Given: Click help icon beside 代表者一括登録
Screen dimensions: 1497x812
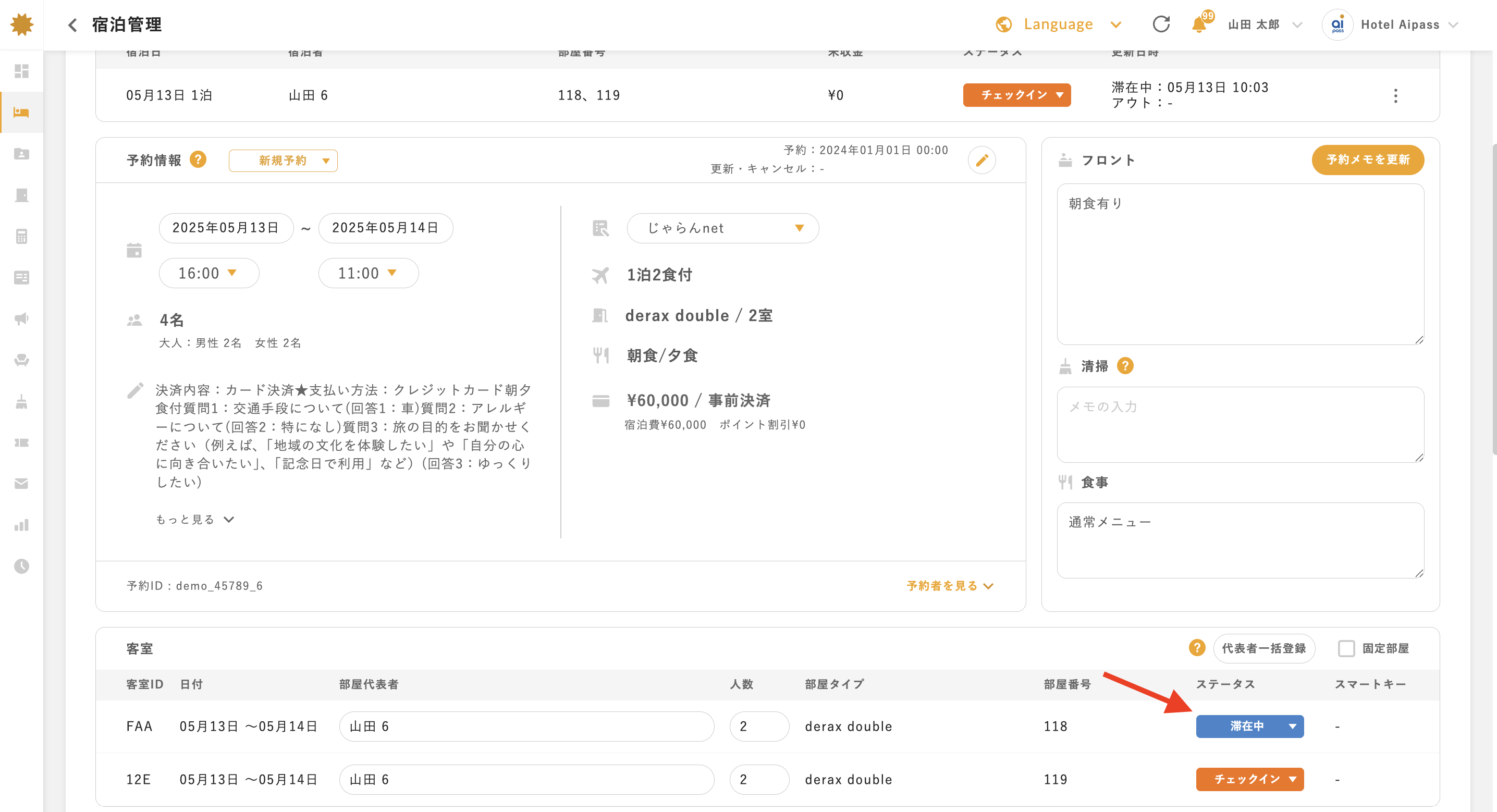Looking at the screenshot, I should tap(1197, 647).
